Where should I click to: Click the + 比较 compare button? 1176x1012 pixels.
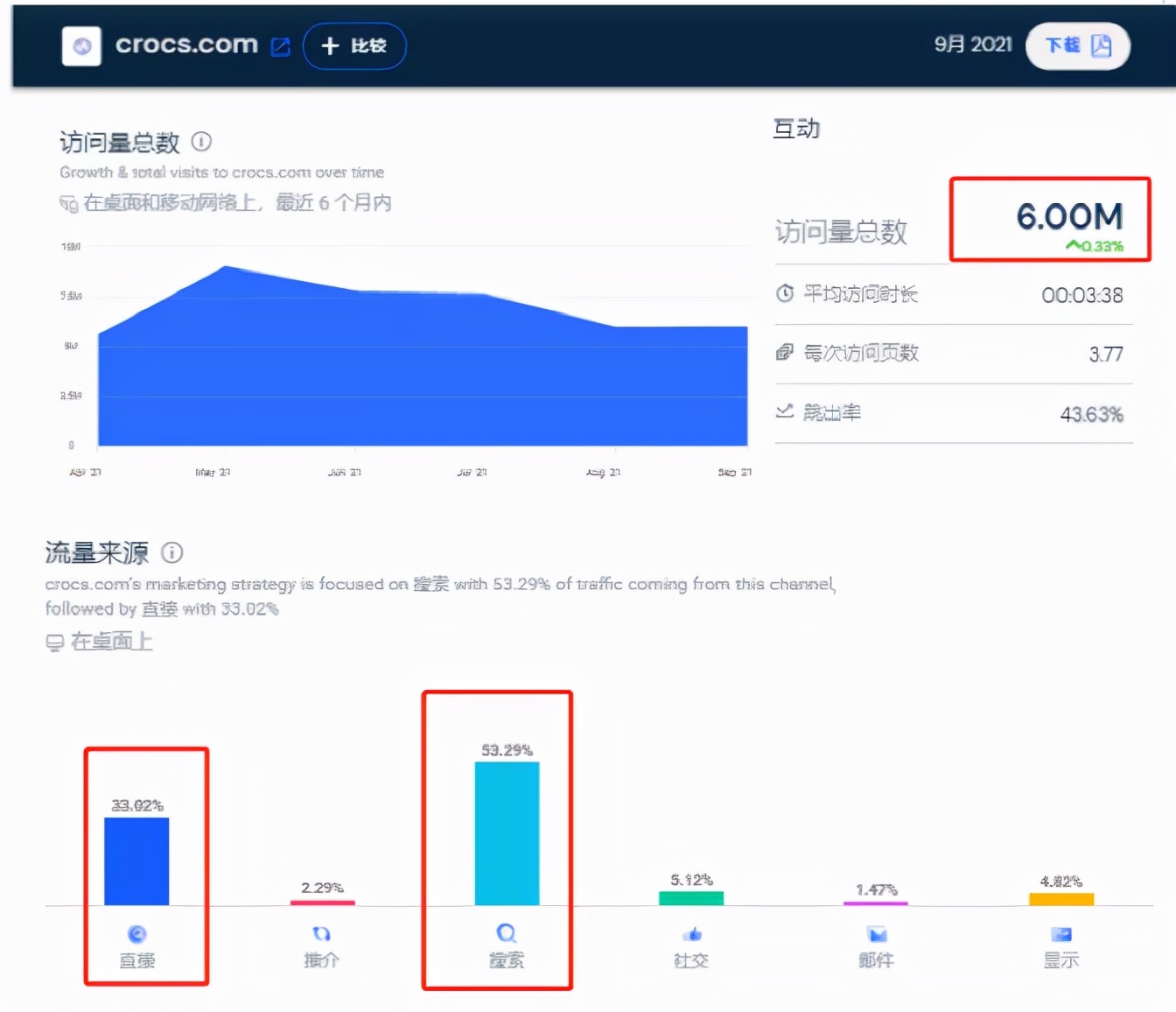(353, 46)
